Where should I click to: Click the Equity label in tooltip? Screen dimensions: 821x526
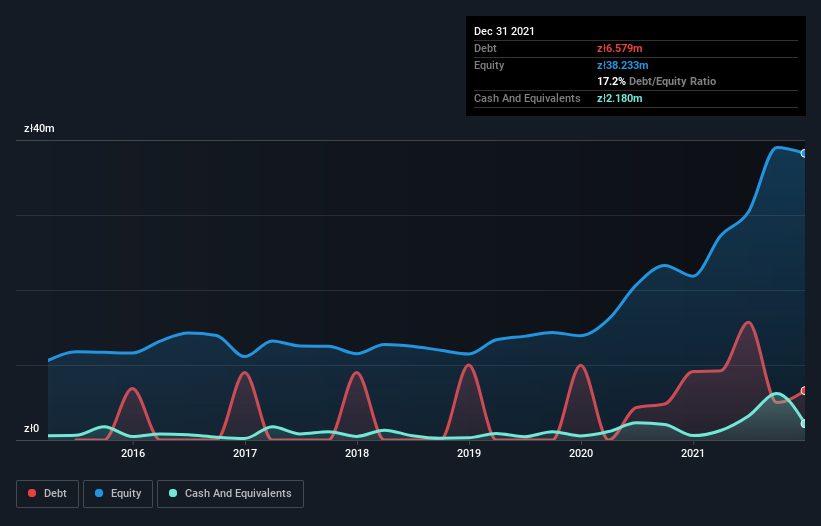click(x=489, y=65)
